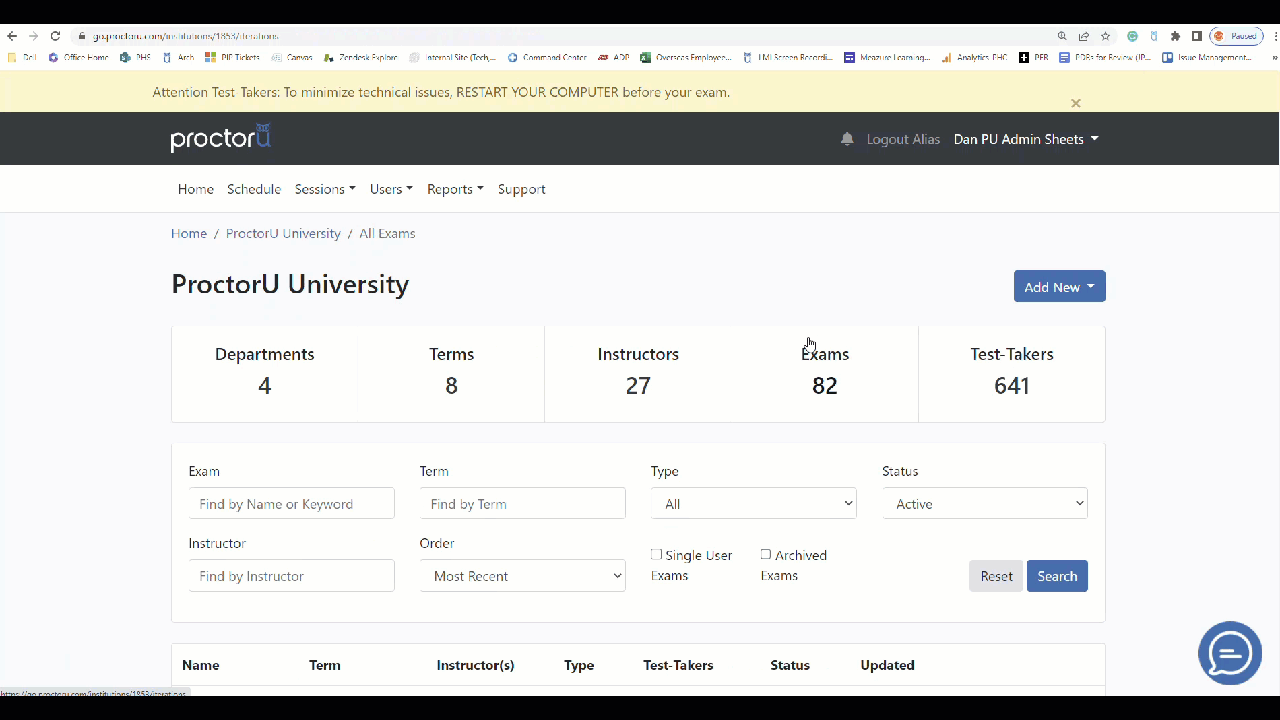1280x720 pixels.
Task: Toggle the browser side panel icon
Action: 1196,36
